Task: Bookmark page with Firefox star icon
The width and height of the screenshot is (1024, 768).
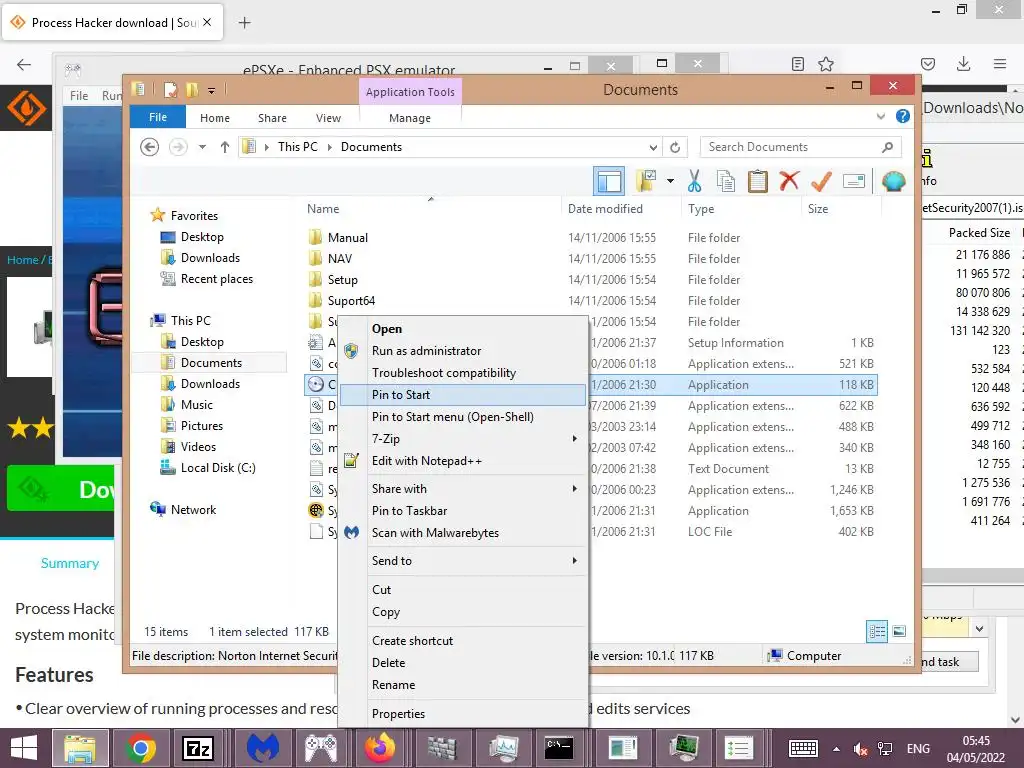Action: [x=826, y=64]
